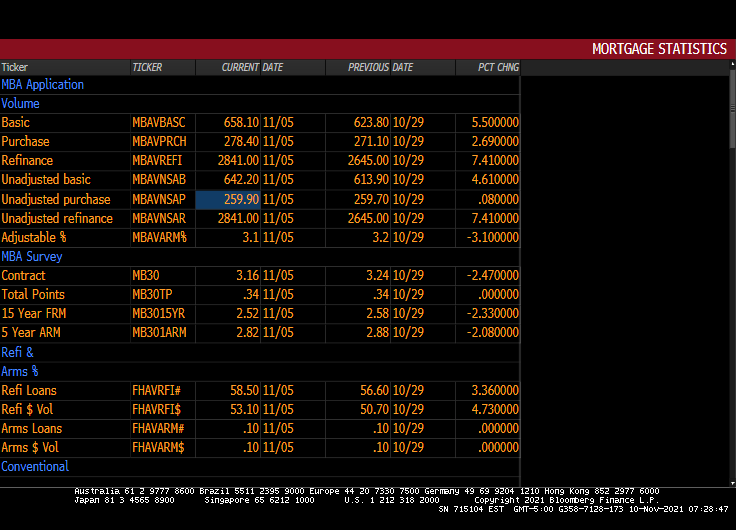Click the MBAVPRCH ticker code
Image resolution: width=736 pixels, height=530 pixels.
coord(159,142)
